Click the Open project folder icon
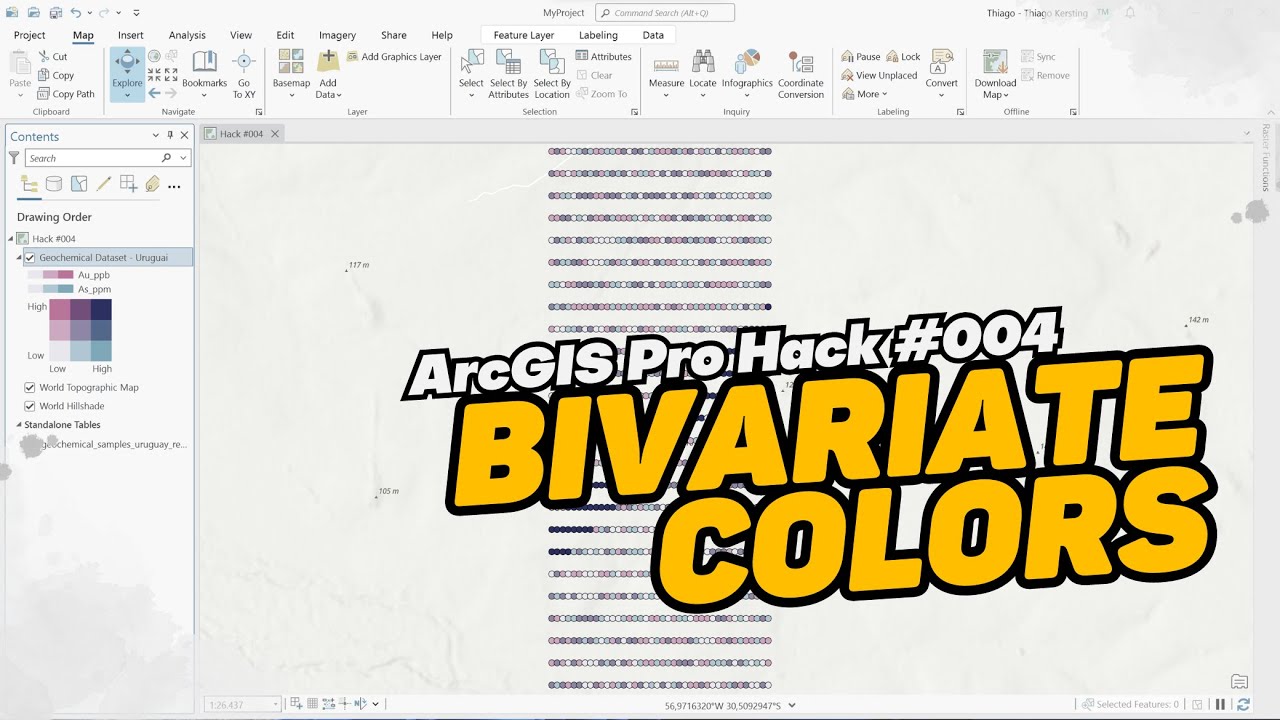The image size is (1280, 720). pos(34,12)
